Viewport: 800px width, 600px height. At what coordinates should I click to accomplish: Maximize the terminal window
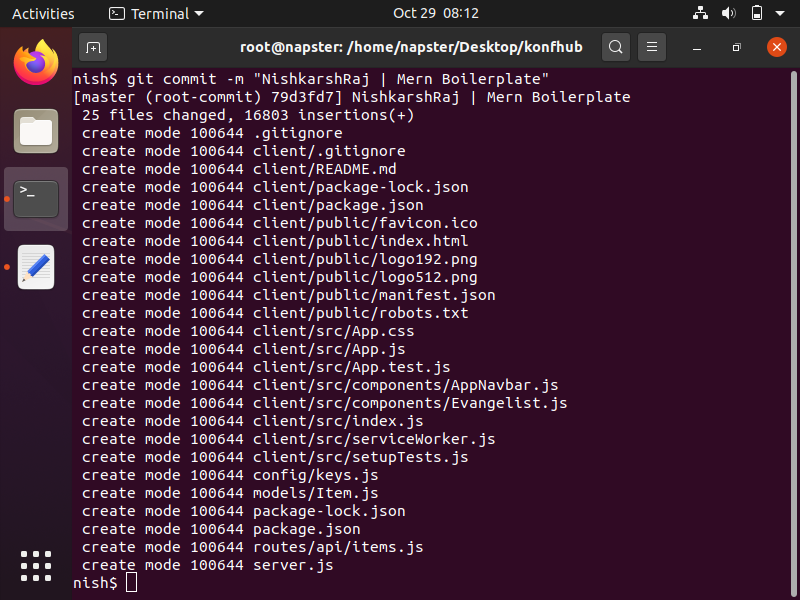[736, 47]
